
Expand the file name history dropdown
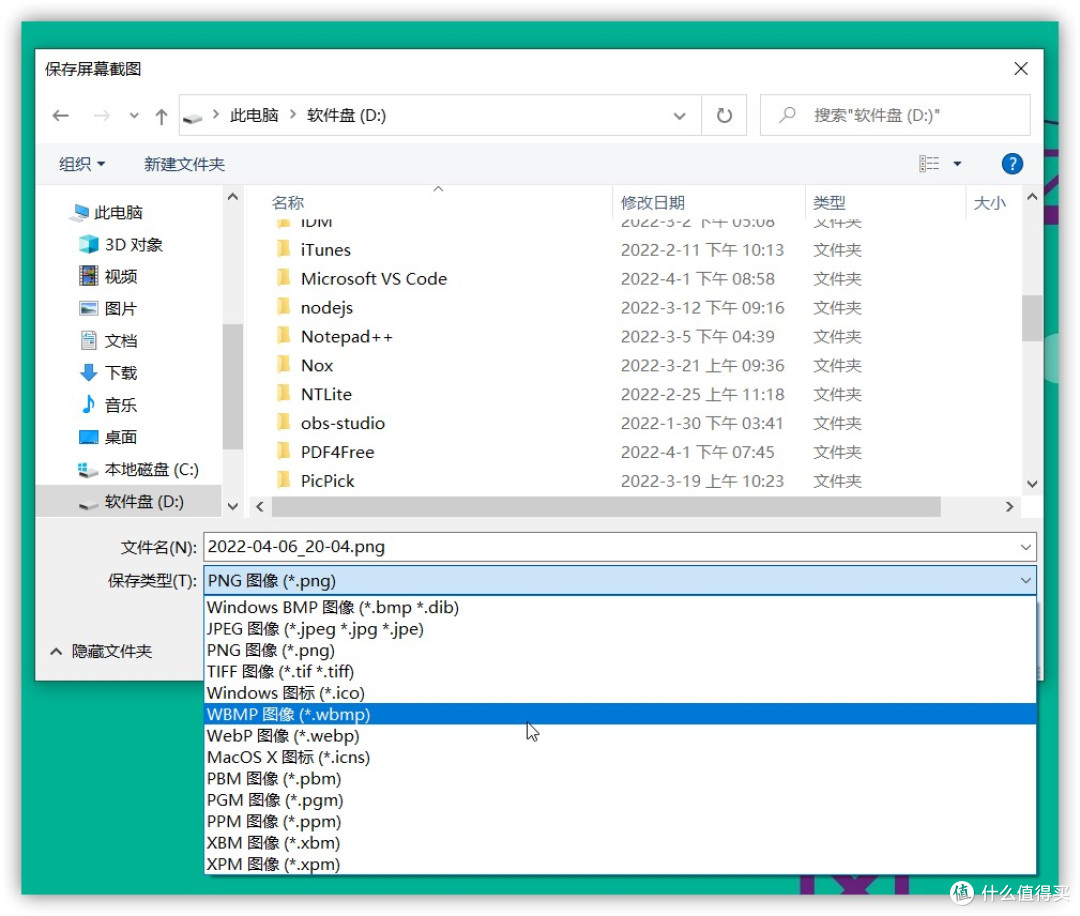pos(1026,547)
